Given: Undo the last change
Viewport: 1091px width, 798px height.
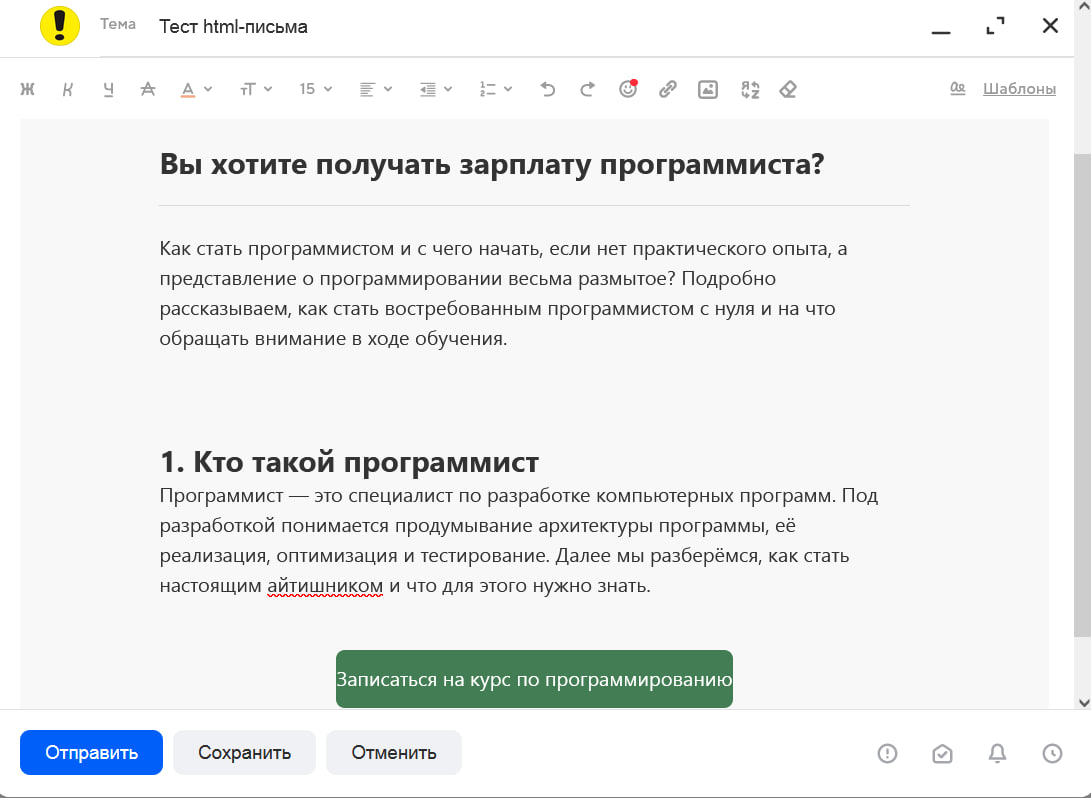Looking at the screenshot, I should [548, 89].
